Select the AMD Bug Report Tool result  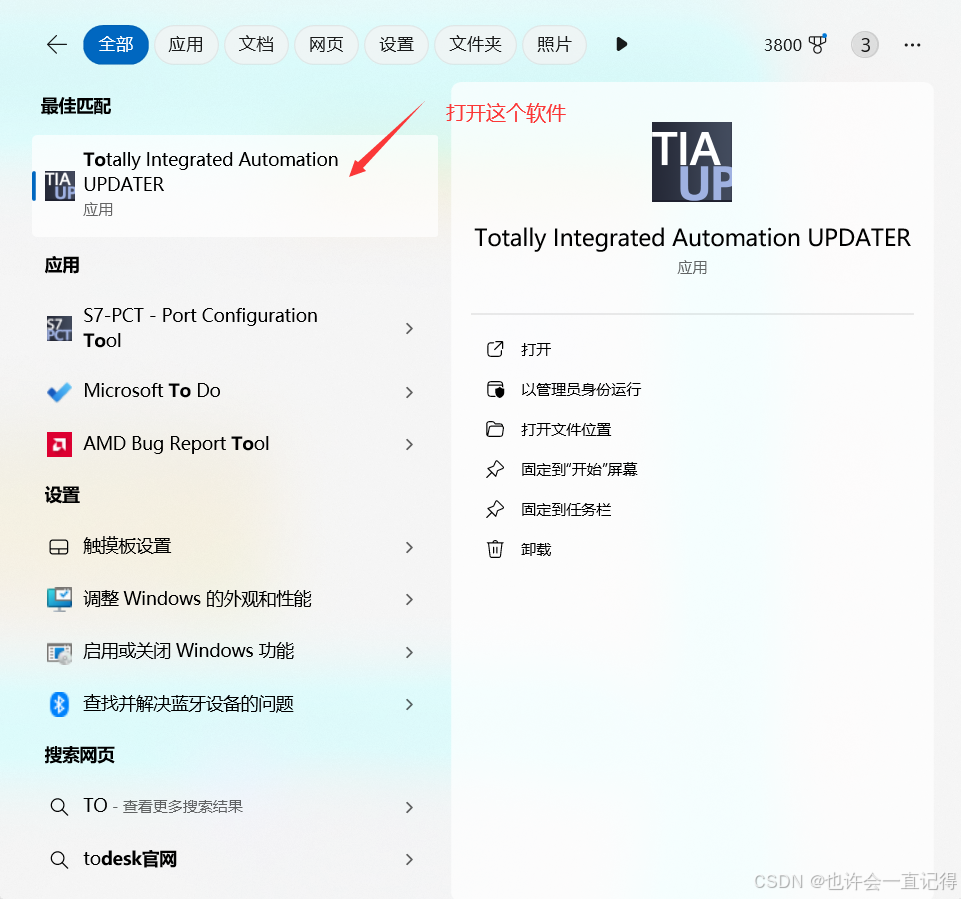tap(235, 444)
